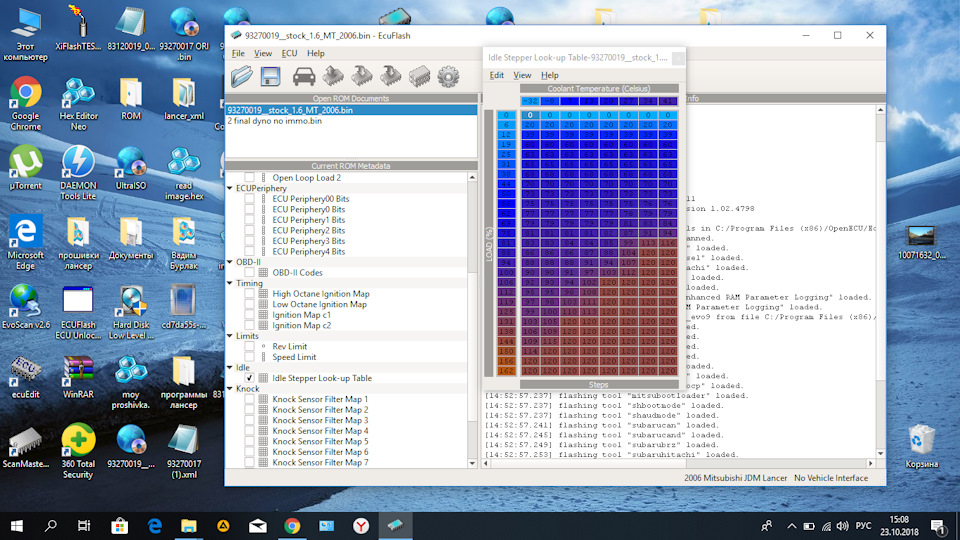Open Hard Disk Low Level desktop icon

tap(131, 312)
